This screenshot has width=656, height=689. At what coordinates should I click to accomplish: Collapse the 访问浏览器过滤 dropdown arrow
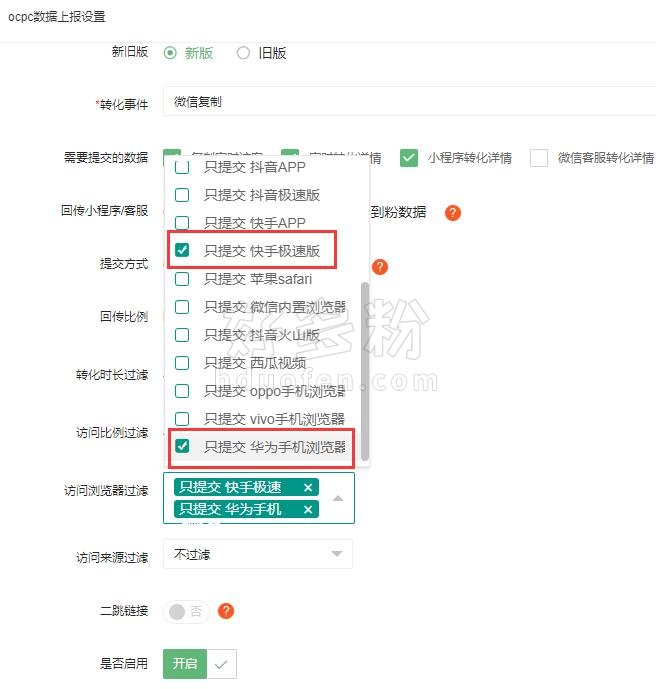pyautogui.click(x=337, y=498)
